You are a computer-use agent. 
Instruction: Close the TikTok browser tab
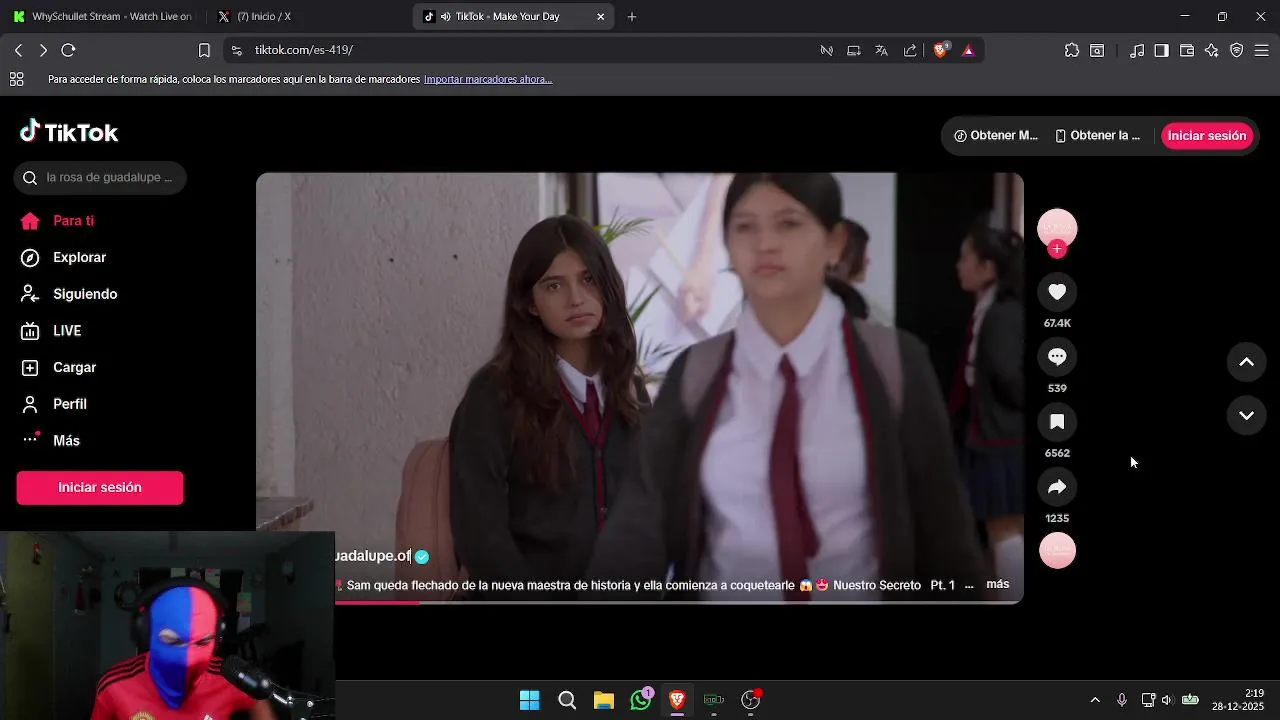pyautogui.click(x=600, y=17)
